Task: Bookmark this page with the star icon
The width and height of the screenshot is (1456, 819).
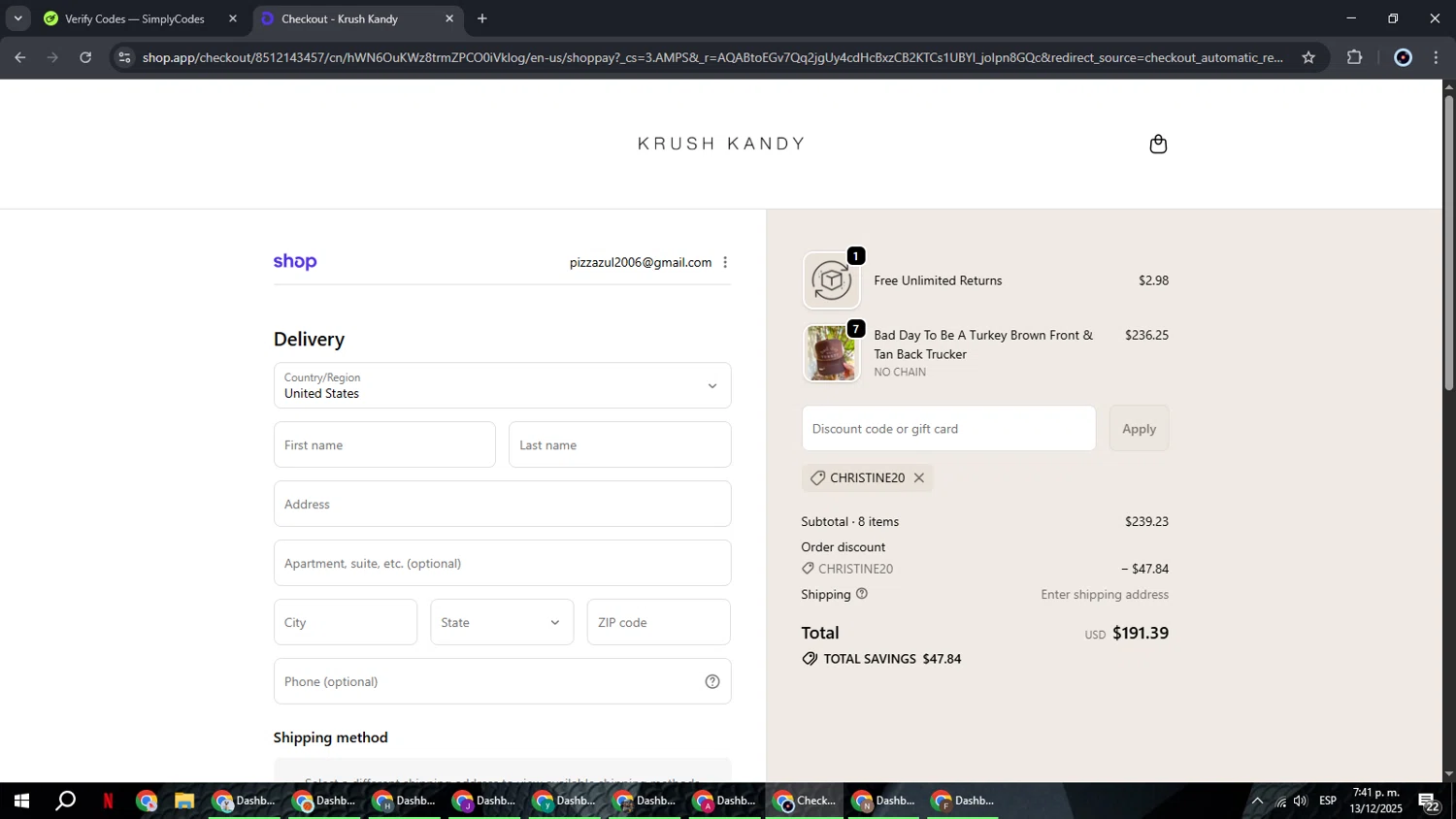Action: [x=1308, y=57]
